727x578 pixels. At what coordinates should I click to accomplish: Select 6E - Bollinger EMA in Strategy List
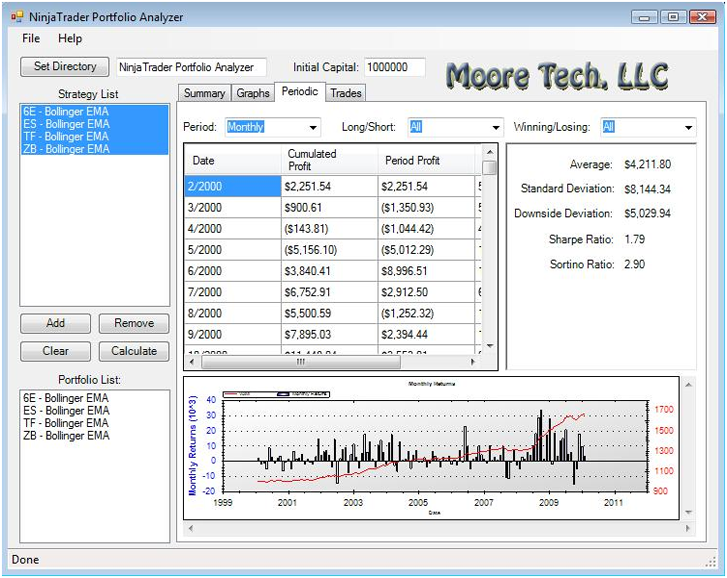click(95, 111)
